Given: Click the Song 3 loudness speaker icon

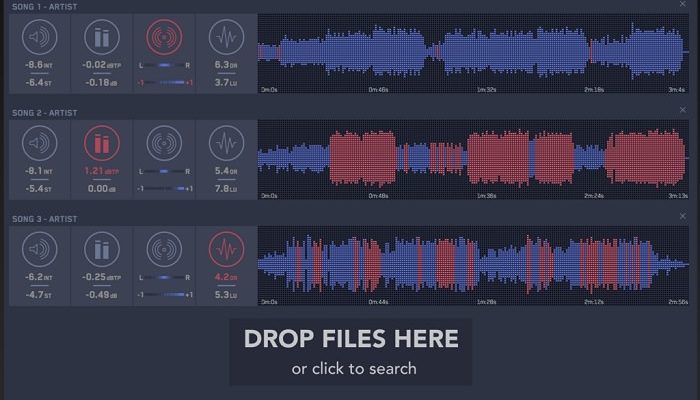Looking at the screenshot, I should (40, 249).
